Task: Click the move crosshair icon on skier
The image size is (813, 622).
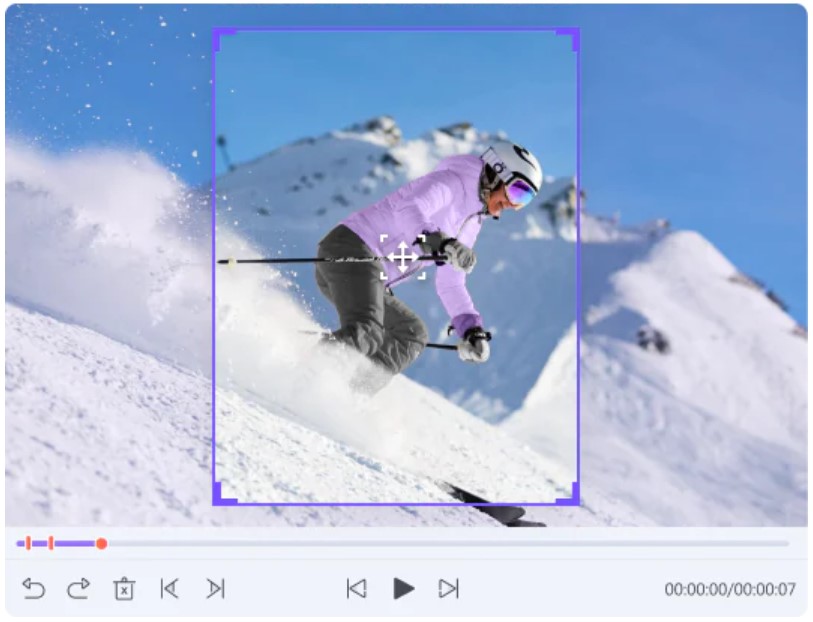Action: [403, 257]
